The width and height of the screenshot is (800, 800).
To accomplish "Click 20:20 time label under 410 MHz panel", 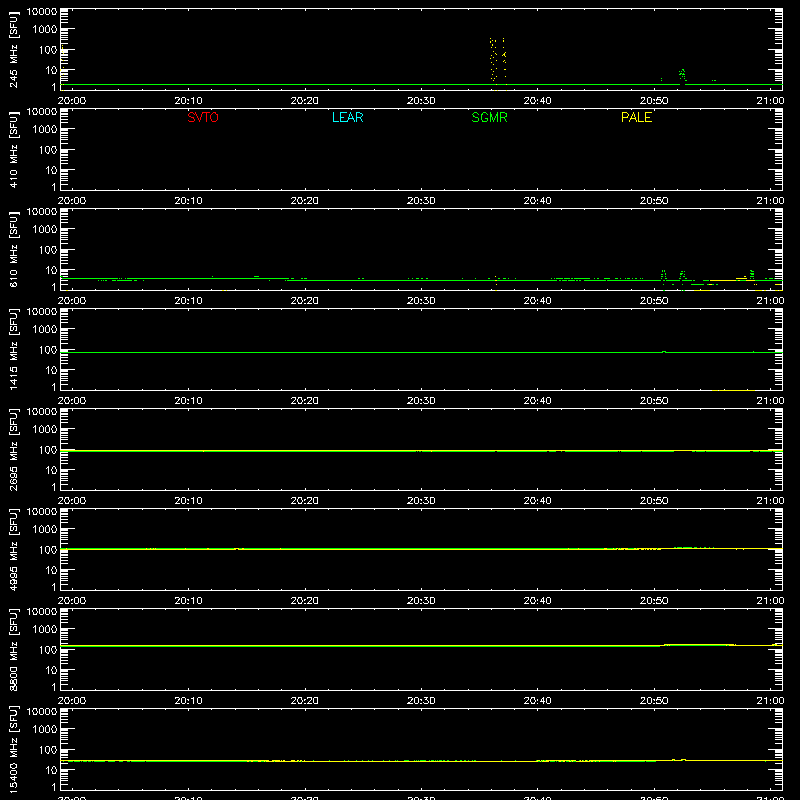I will [x=305, y=201].
